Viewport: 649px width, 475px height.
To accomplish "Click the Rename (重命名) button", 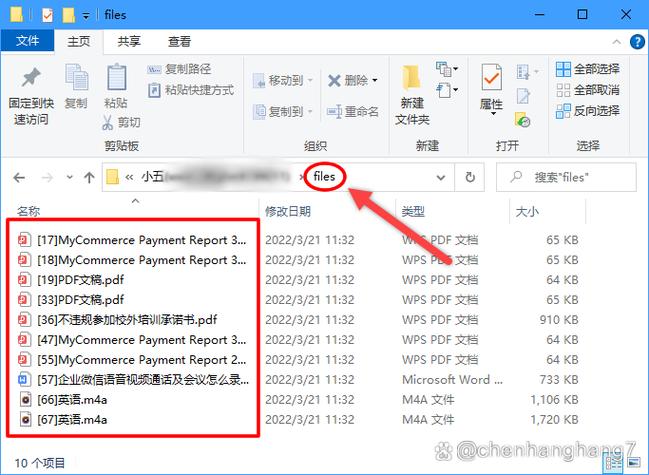I will pos(353,111).
